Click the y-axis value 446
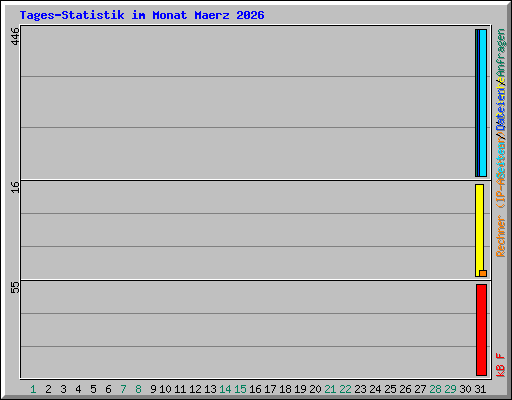The width and height of the screenshot is (512, 400). (x=15, y=36)
